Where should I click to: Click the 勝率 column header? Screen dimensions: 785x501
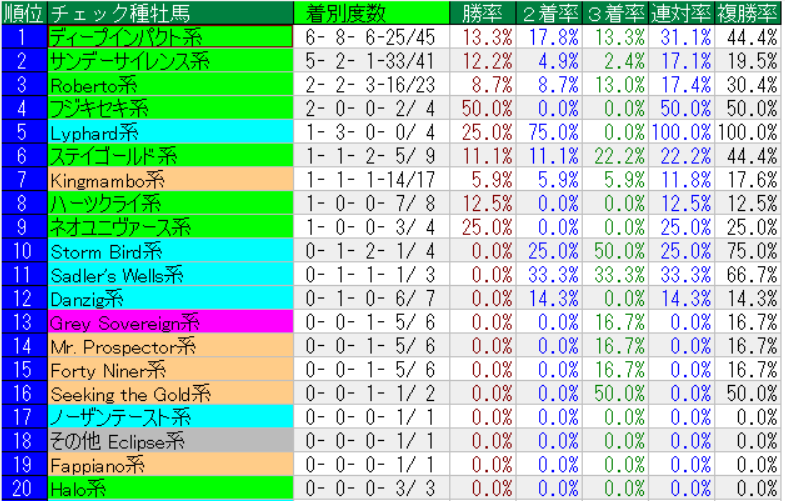tap(487, 13)
